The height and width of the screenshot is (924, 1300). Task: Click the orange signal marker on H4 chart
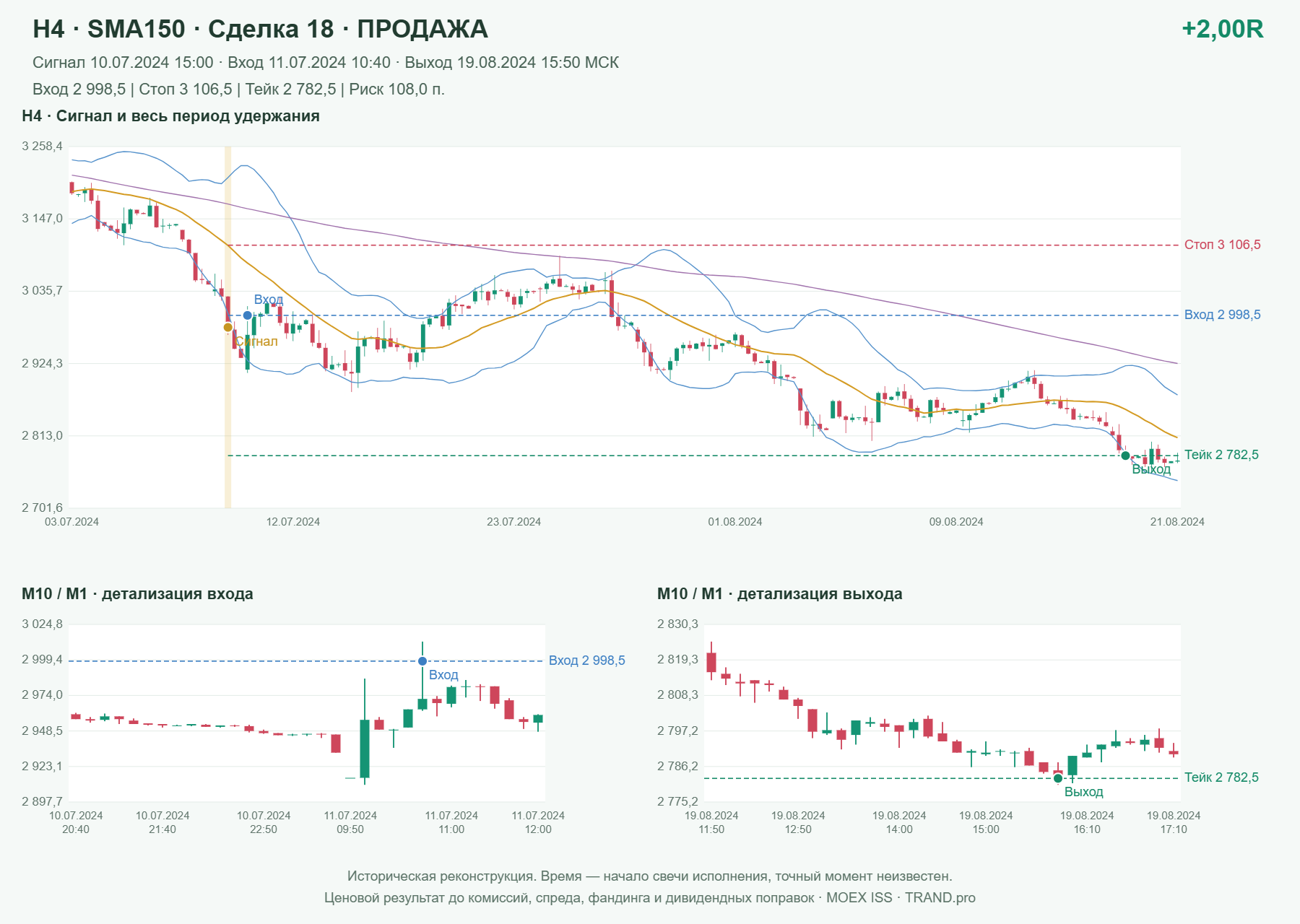227,328
